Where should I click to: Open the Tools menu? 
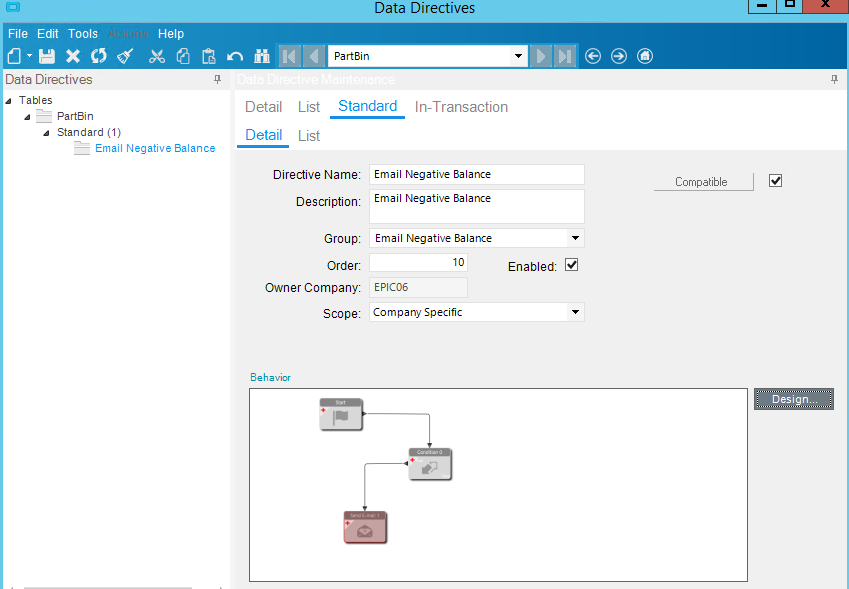[83, 34]
